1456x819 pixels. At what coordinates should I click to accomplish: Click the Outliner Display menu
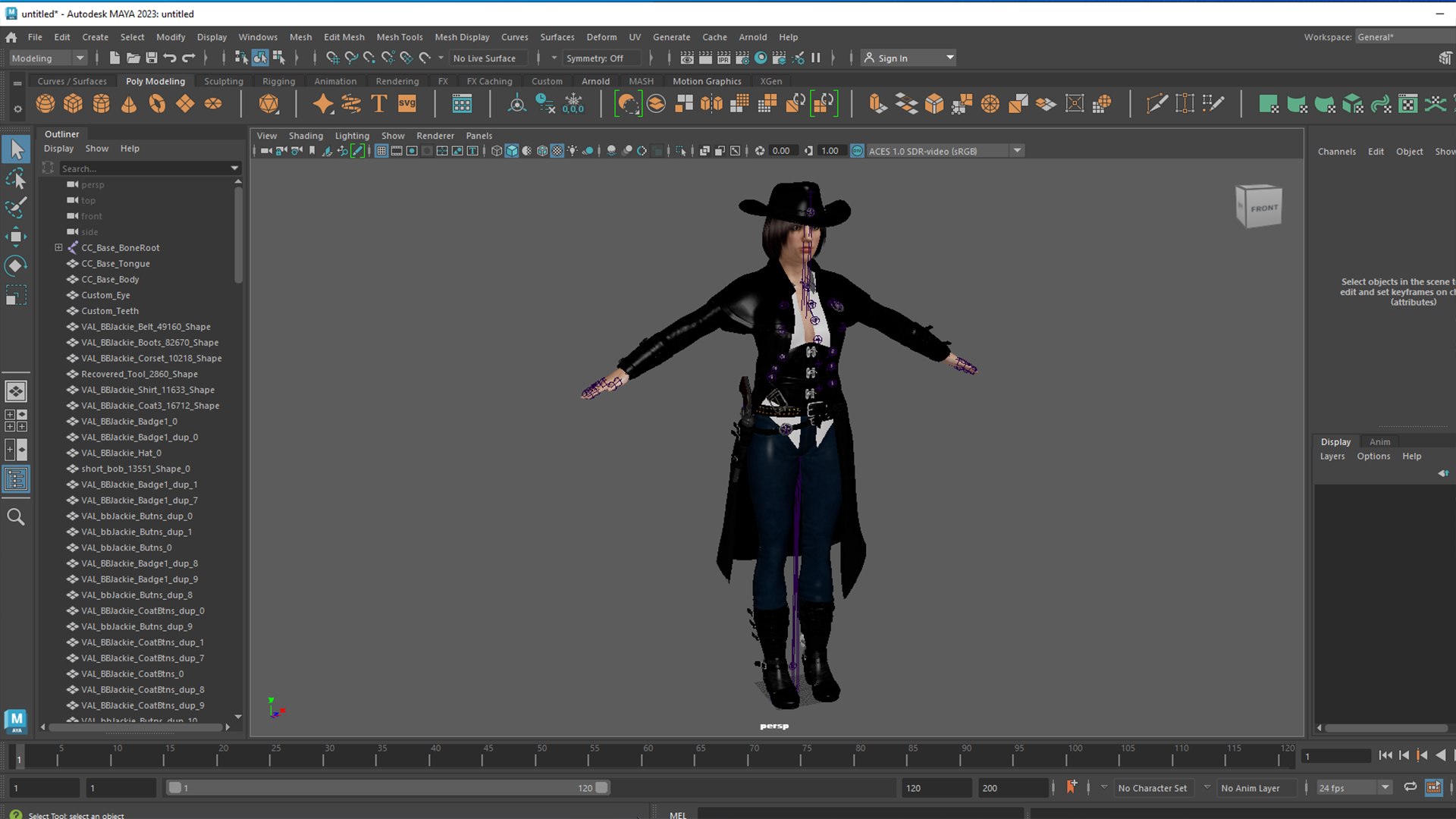(58, 149)
